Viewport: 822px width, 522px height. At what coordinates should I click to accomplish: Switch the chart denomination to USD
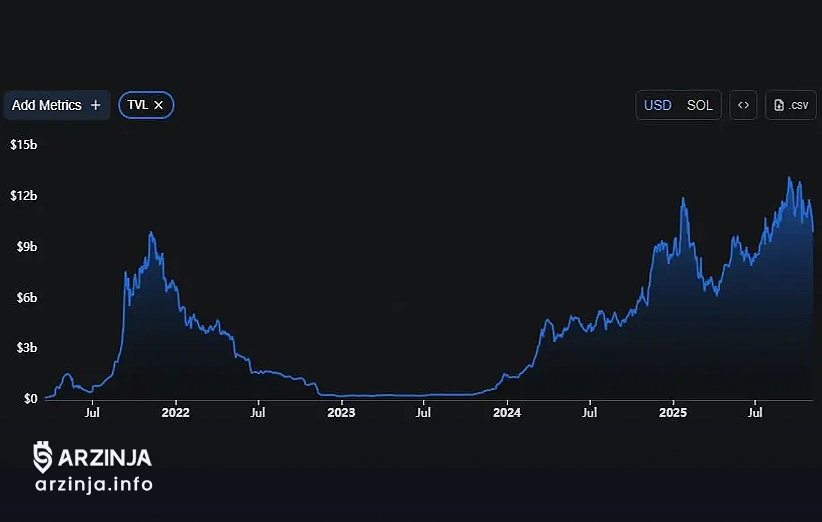[x=658, y=105]
